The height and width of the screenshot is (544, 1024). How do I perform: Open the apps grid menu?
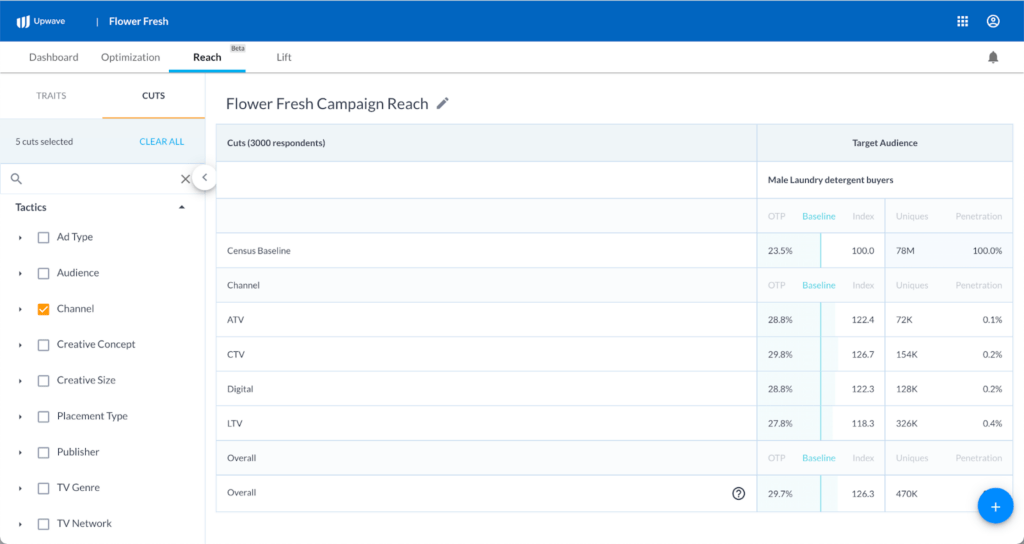point(963,22)
